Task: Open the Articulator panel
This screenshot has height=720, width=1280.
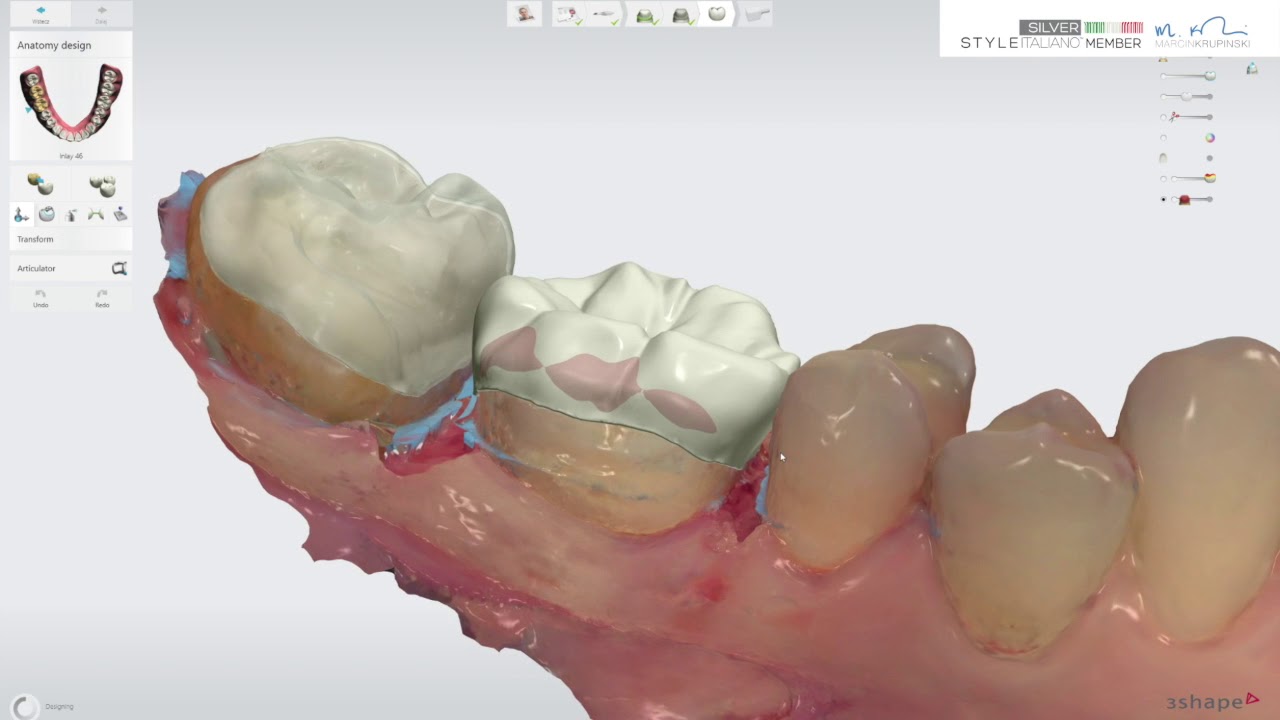Action: [71, 268]
